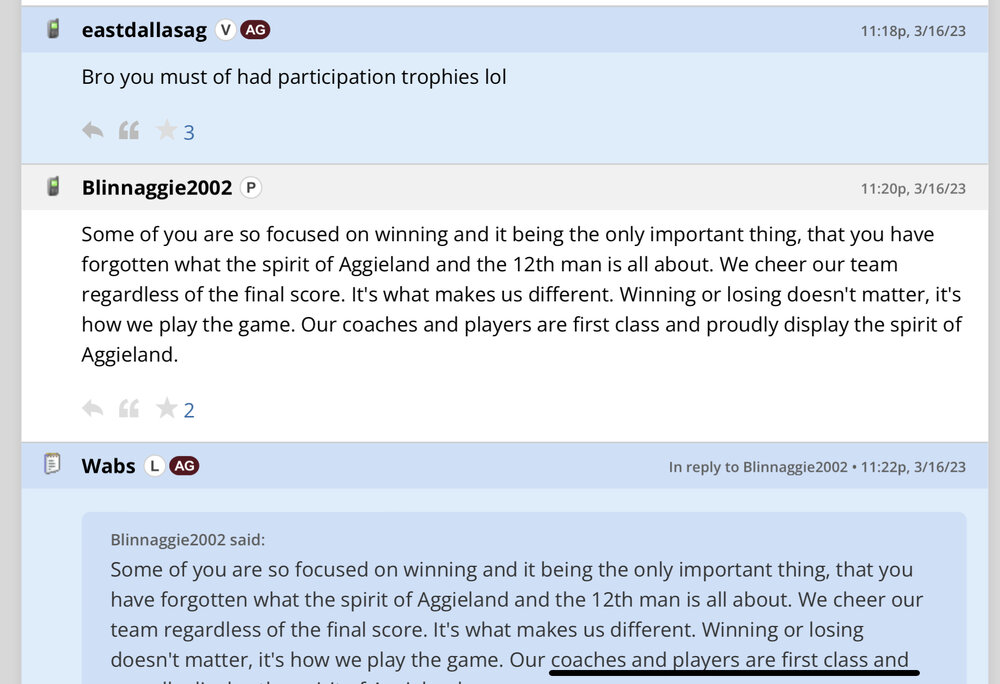Click the L badge next to Wabs
This screenshot has width=1000, height=684.
coord(154,465)
